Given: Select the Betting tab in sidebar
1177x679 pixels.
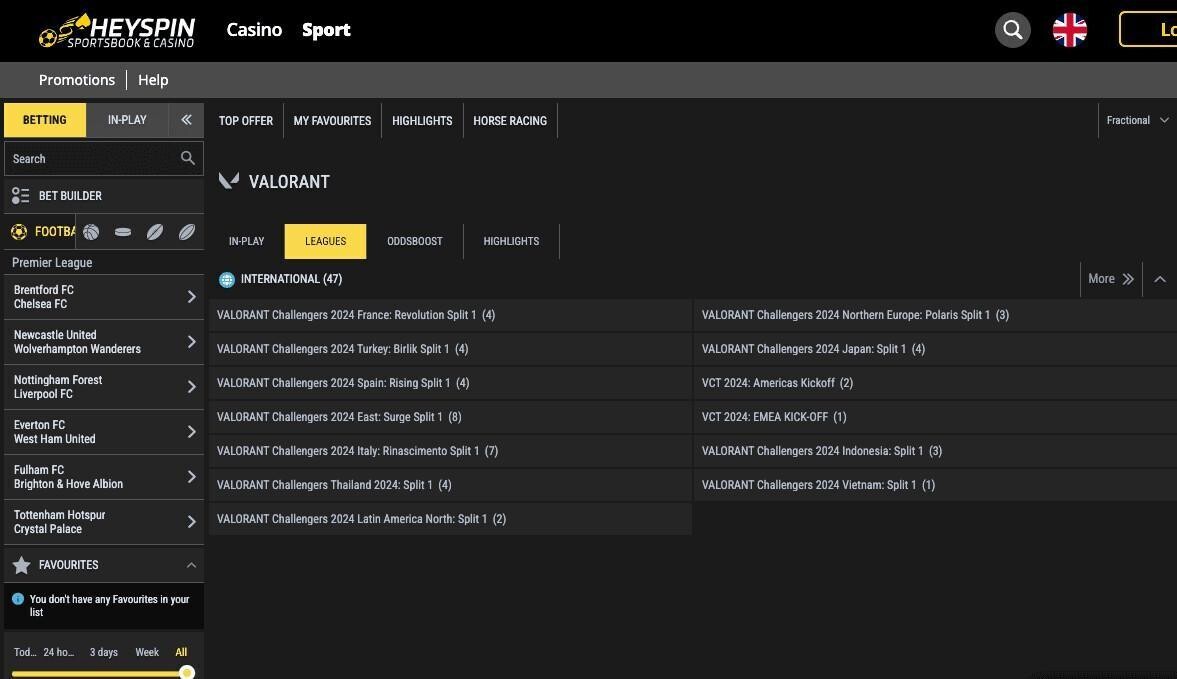Looking at the screenshot, I should click(x=45, y=120).
